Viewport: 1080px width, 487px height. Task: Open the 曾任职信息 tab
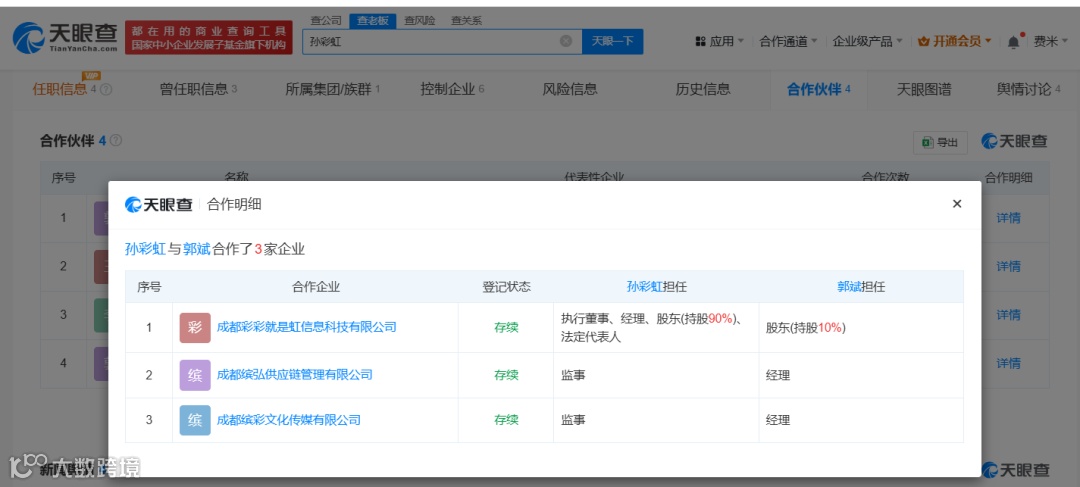(x=198, y=89)
